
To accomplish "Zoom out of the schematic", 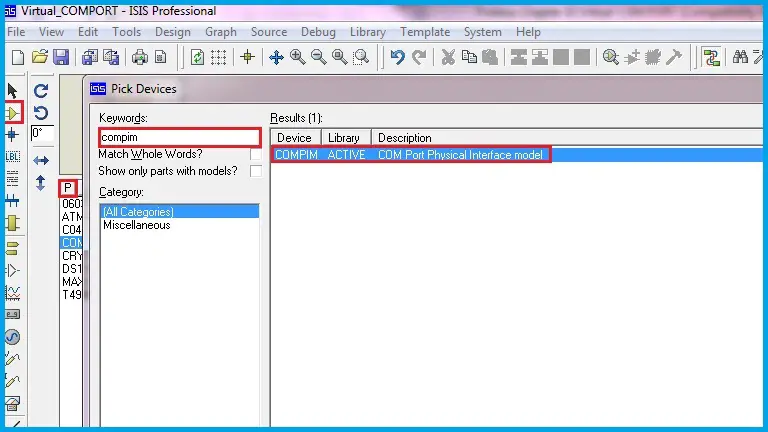I will [x=318, y=57].
